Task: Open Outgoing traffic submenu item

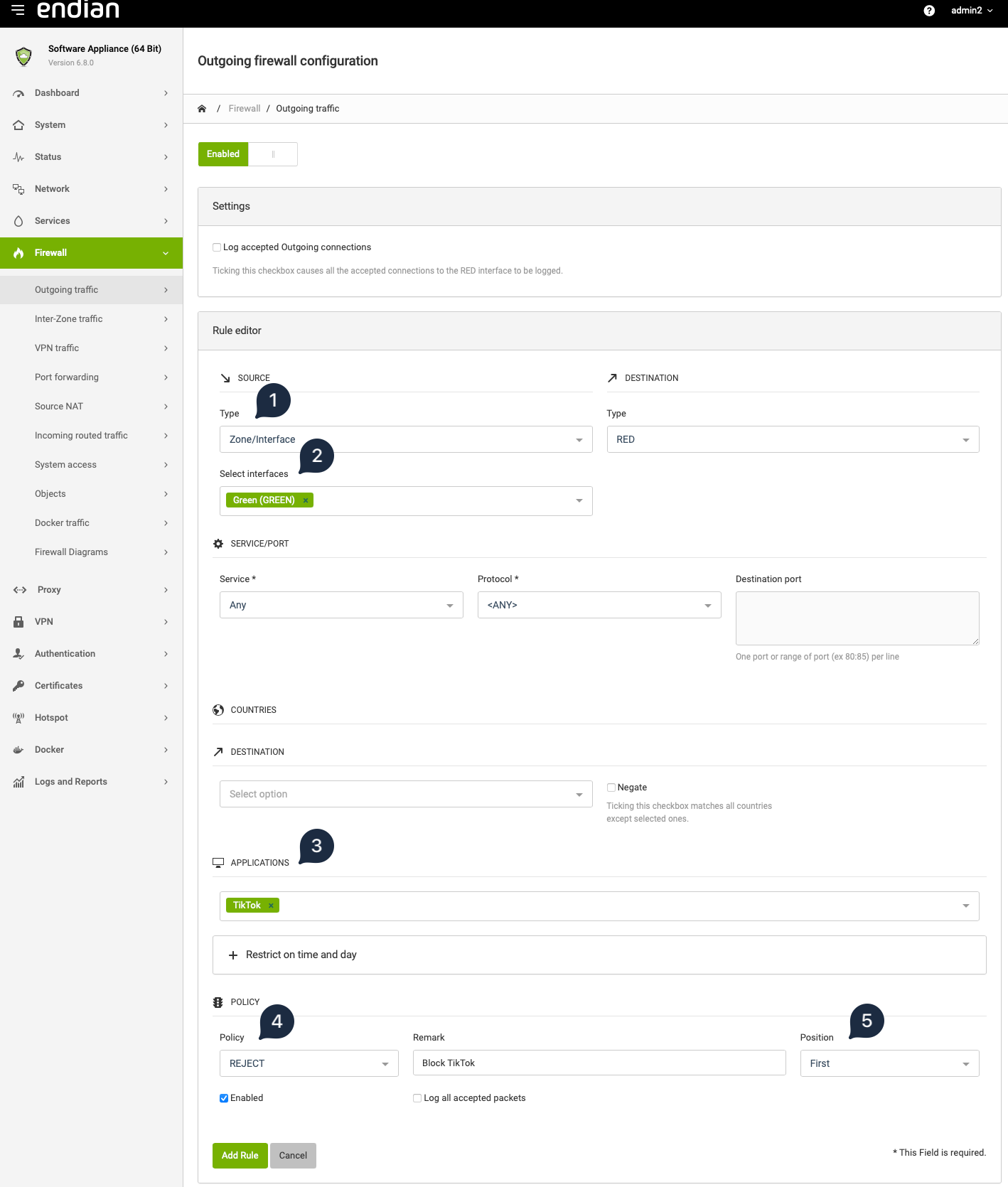Action: pos(91,290)
